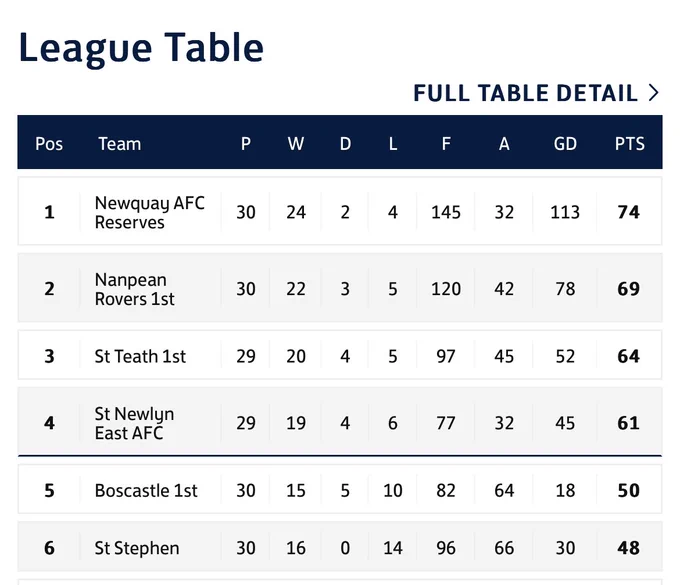This screenshot has height=585, width=680.
Task: Select the St Stephen team name
Action: (x=137, y=548)
